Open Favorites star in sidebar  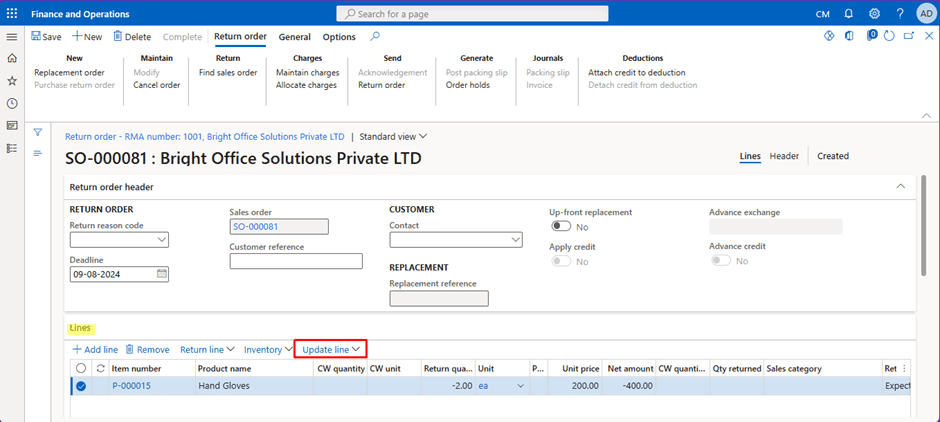coord(12,81)
